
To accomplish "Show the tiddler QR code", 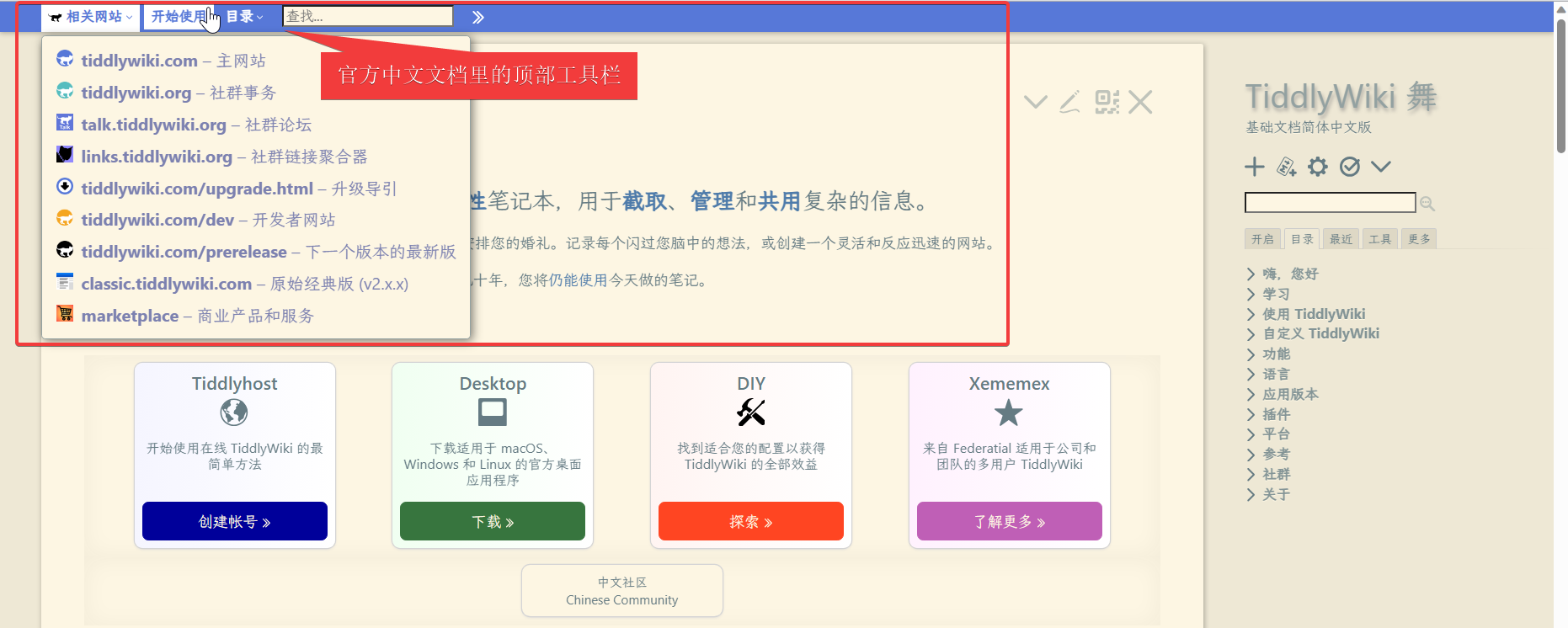I will point(1107,103).
